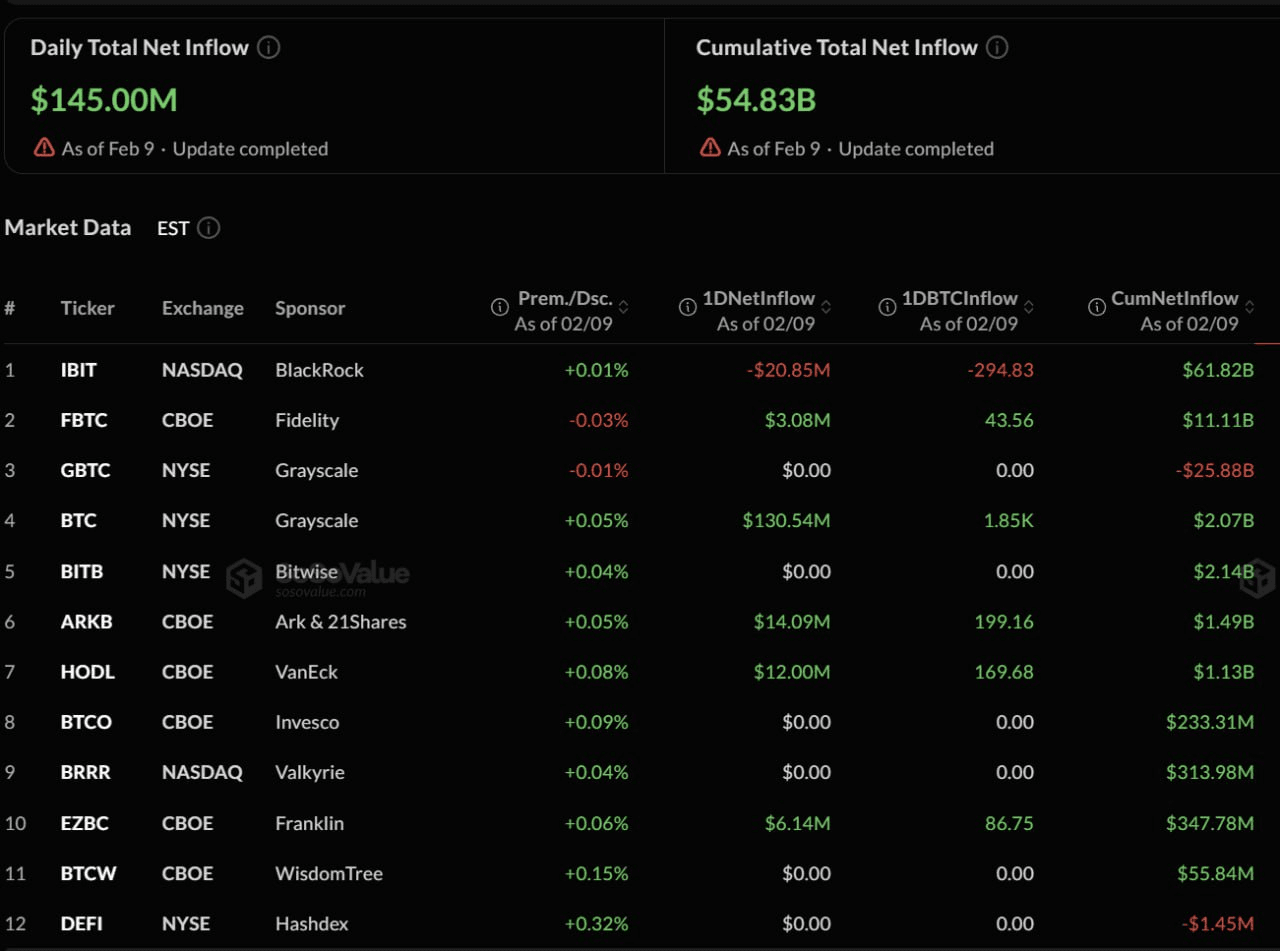Viewport: 1280px width, 951px height.
Task: Sort table by the Prem./Dsc. column
Action: coord(627,308)
